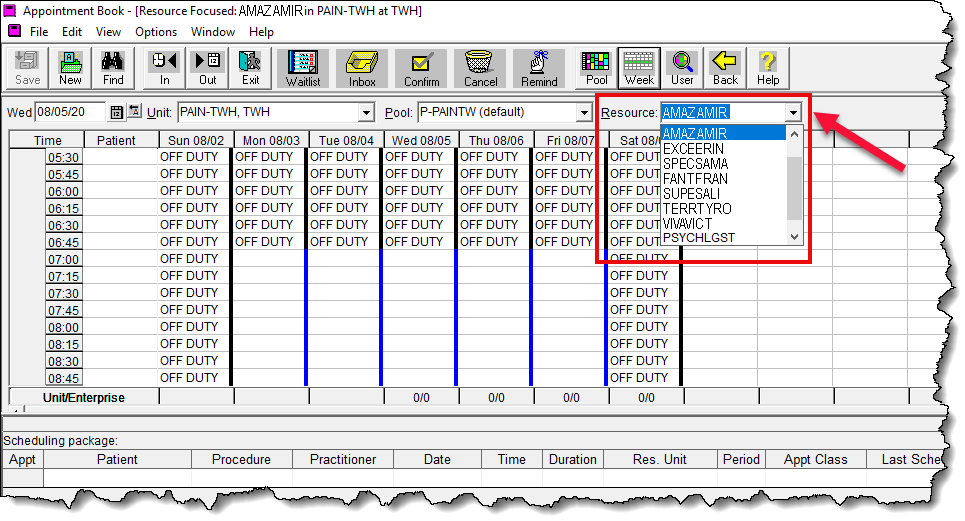The height and width of the screenshot is (521, 965).
Task: Click the app icon in menu bar
Action: coord(14,31)
